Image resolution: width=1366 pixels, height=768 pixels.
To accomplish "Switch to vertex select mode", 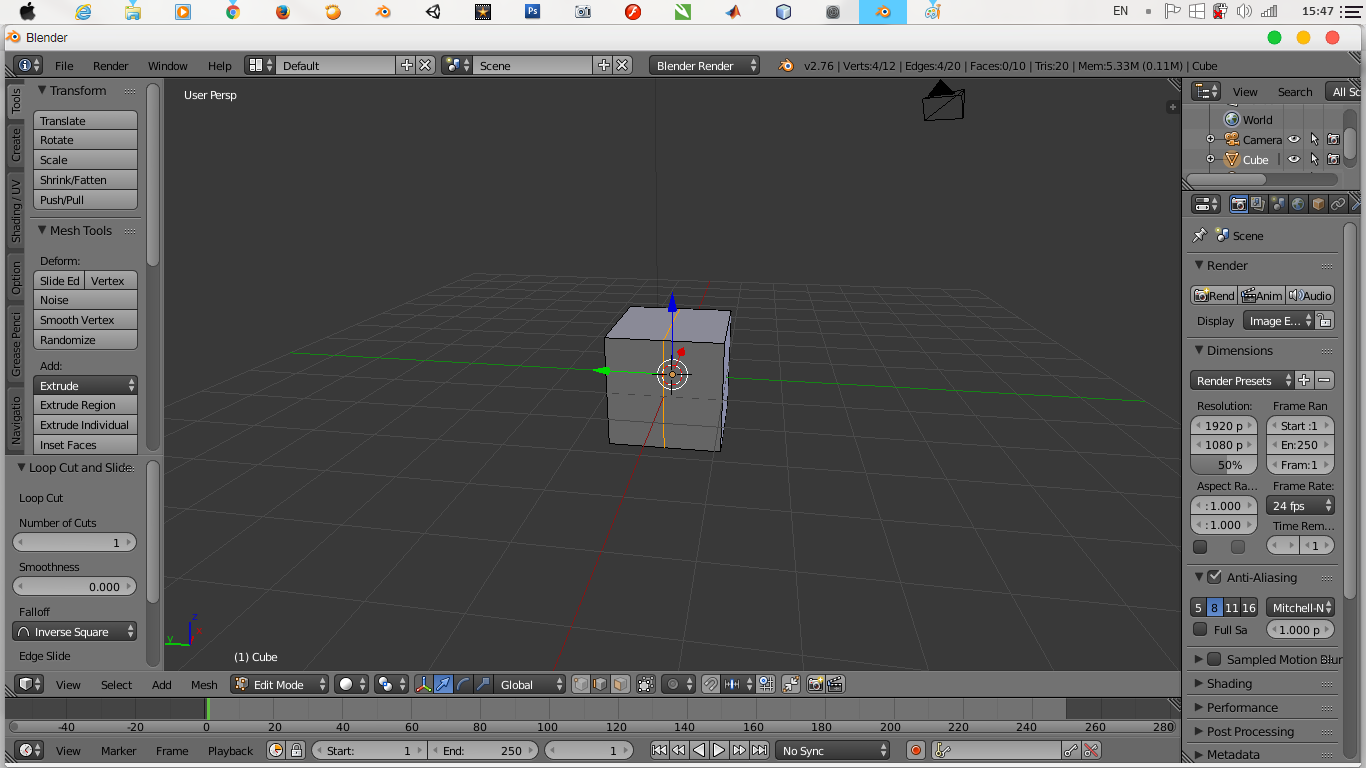I will coord(580,684).
